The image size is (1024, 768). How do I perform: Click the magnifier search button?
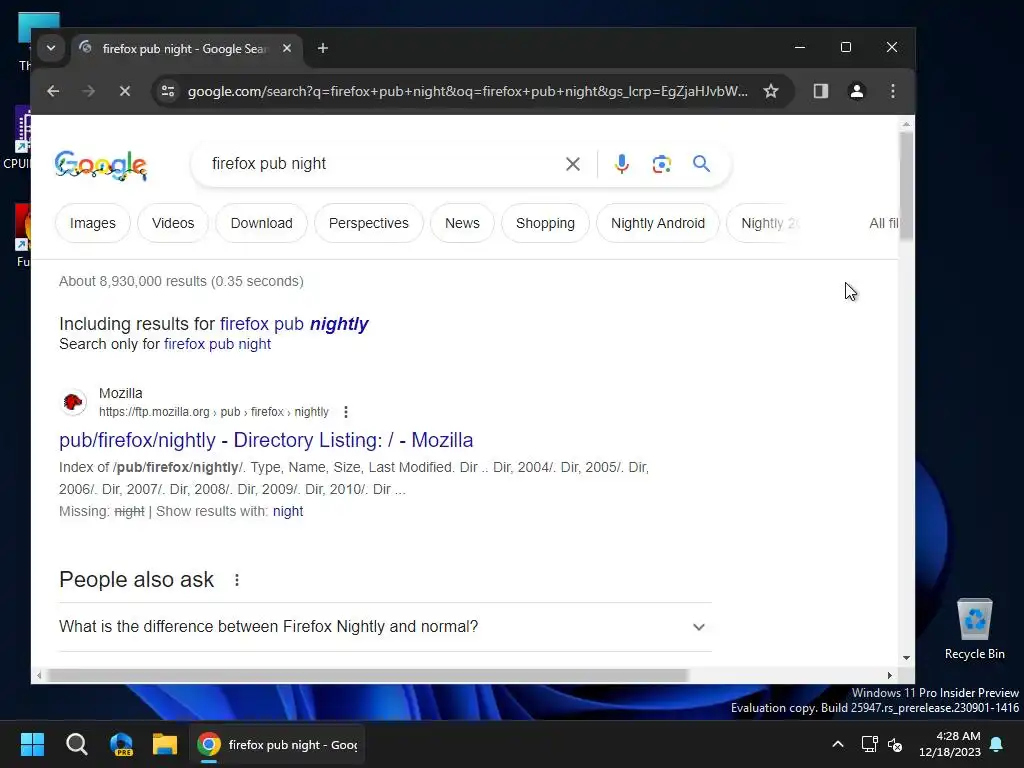(x=701, y=164)
